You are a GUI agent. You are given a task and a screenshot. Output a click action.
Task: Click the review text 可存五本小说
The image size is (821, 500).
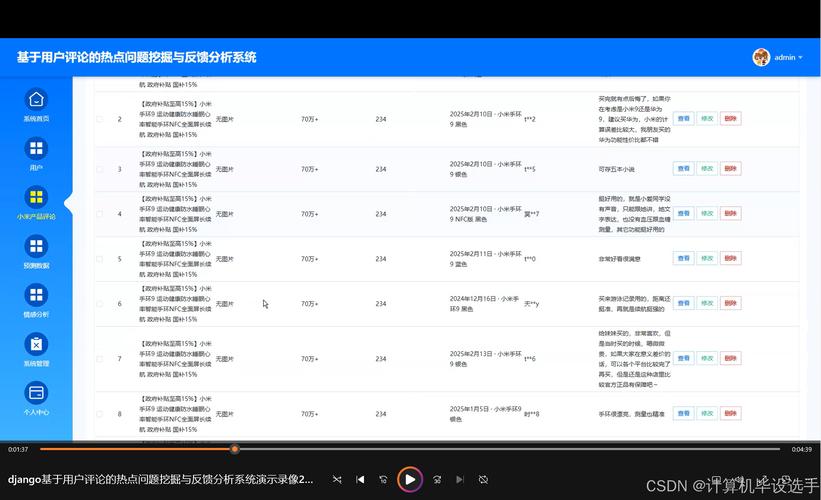[x=617, y=169]
